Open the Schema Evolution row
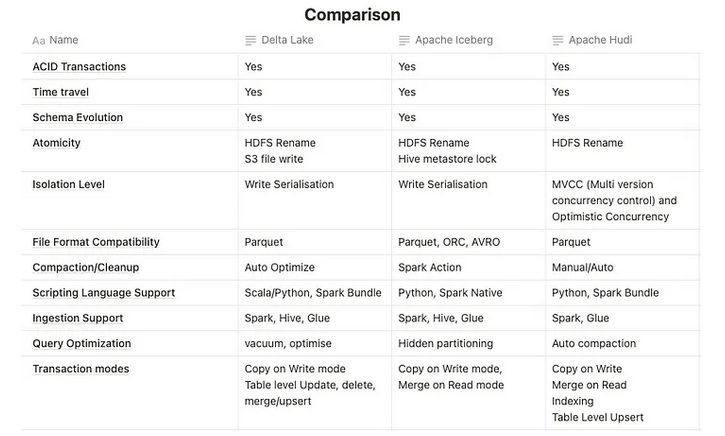 click(x=78, y=118)
